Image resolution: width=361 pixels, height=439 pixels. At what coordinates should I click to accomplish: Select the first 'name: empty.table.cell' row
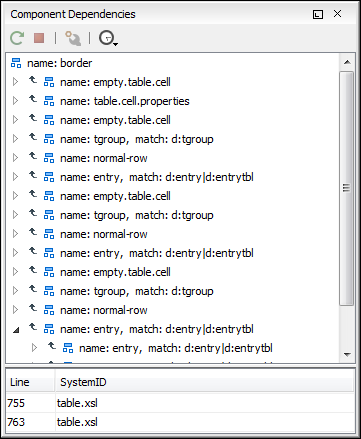pos(115,82)
